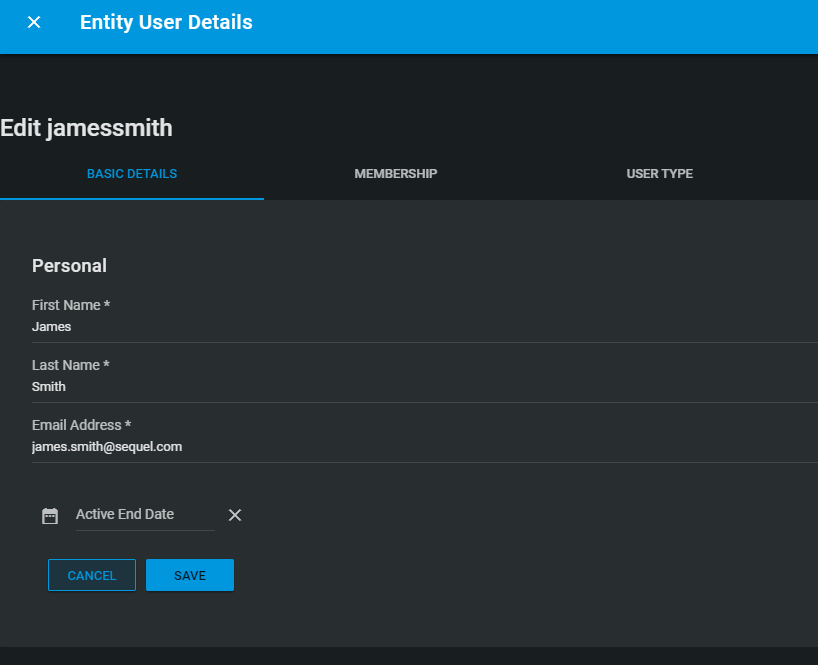Click the Edit jamessmith heading
818x665 pixels.
(x=87, y=128)
